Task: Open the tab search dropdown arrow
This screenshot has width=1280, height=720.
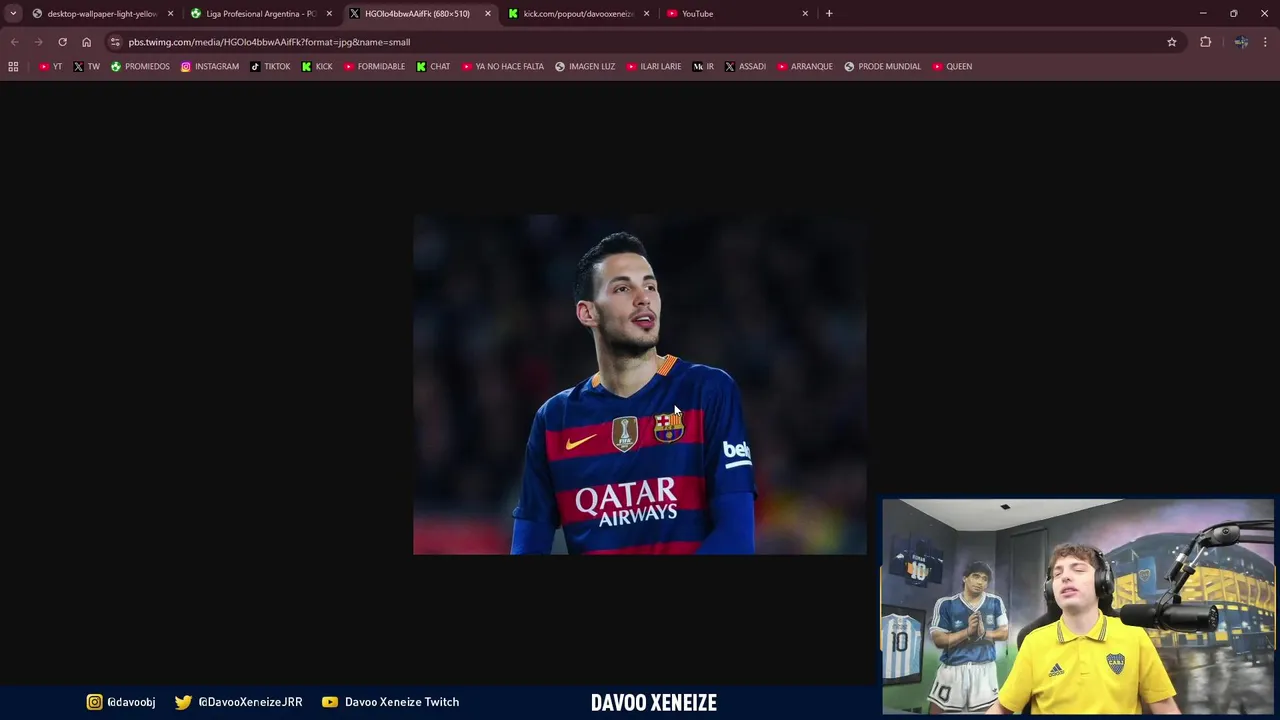Action: (x=13, y=14)
